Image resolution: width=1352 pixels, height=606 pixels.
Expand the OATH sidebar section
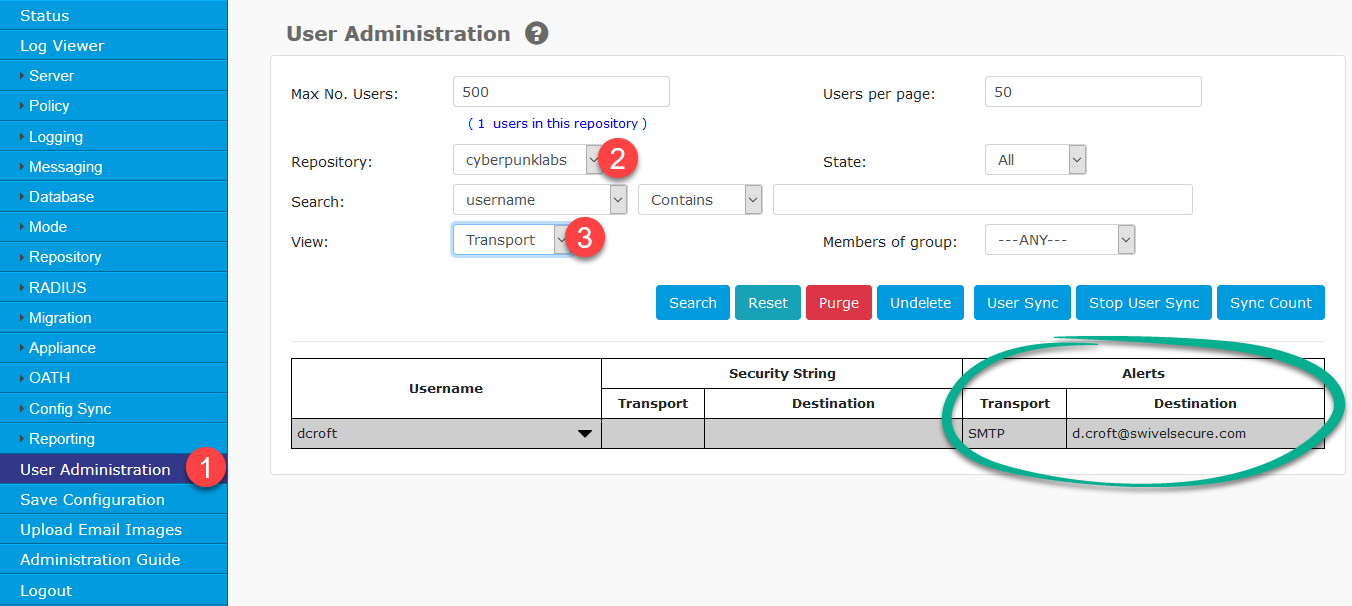click(x=49, y=378)
